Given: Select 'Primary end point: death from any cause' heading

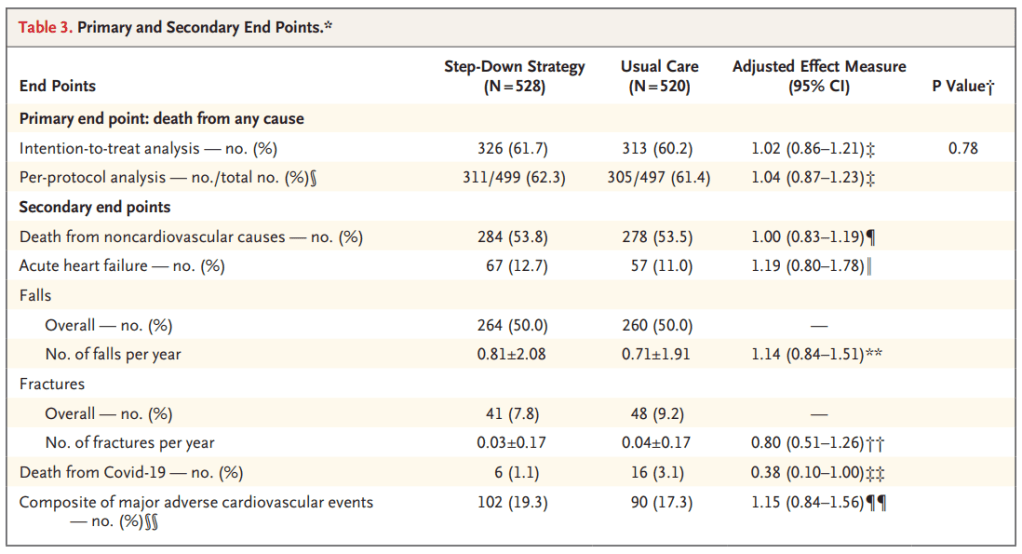Looking at the screenshot, I should point(162,119).
